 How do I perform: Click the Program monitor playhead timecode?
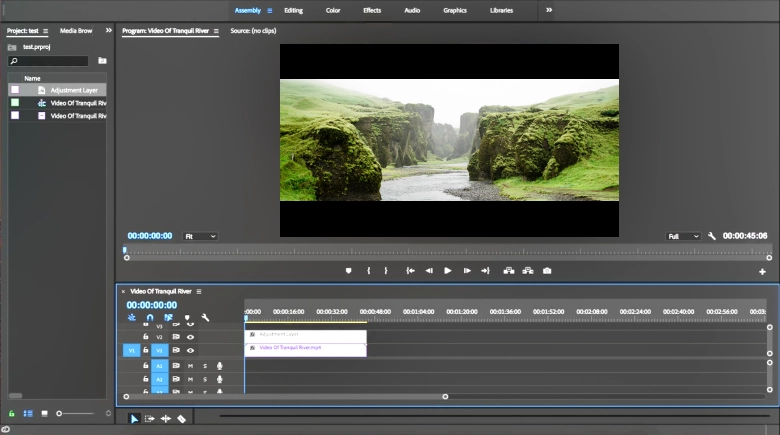point(150,236)
